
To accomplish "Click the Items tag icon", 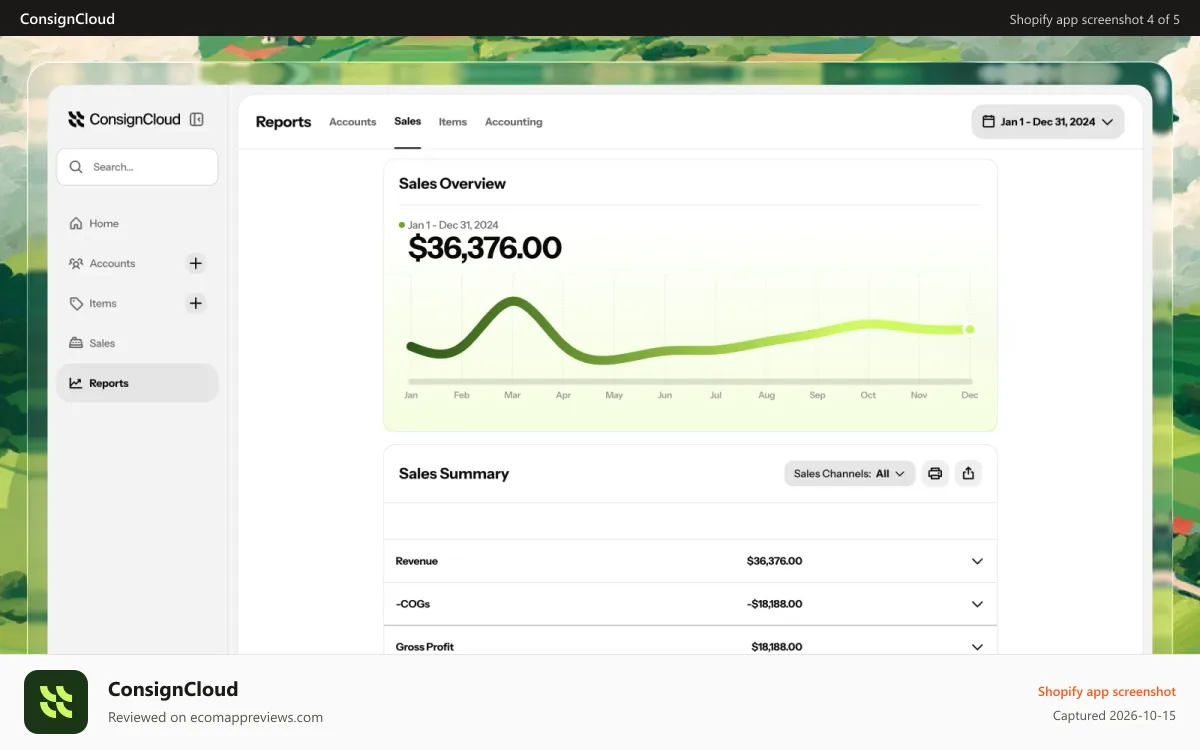I will click(76, 304).
